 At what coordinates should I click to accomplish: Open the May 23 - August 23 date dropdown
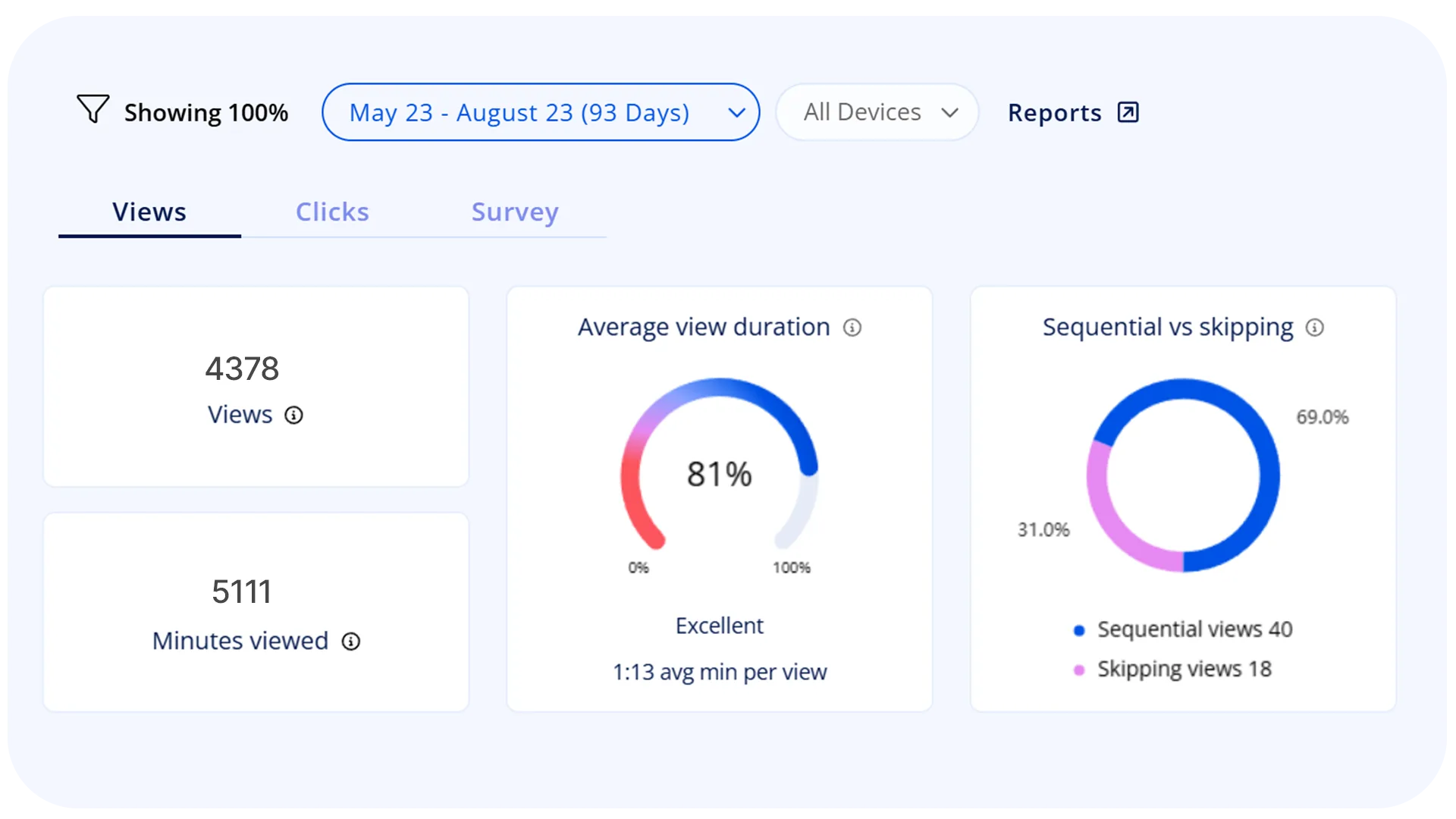pos(519,112)
